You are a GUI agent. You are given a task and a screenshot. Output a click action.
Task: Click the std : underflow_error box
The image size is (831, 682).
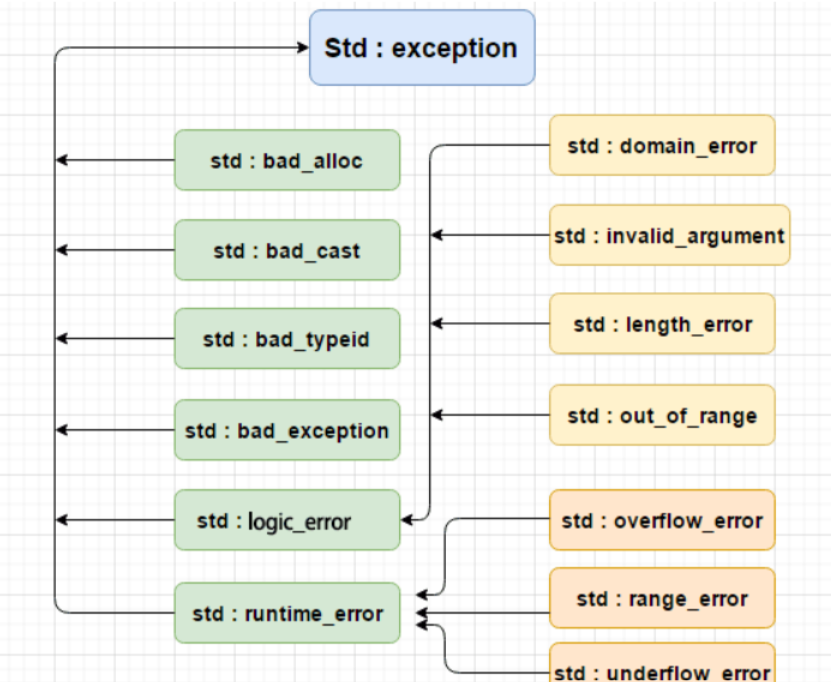coord(662,663)
